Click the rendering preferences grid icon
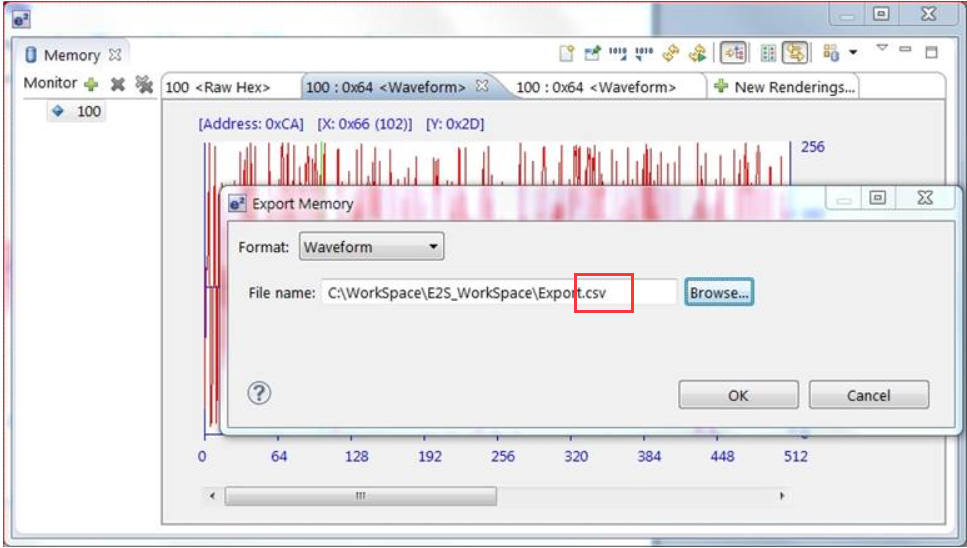Viewport: 967px width, 548px height. (x=831, y=53)
